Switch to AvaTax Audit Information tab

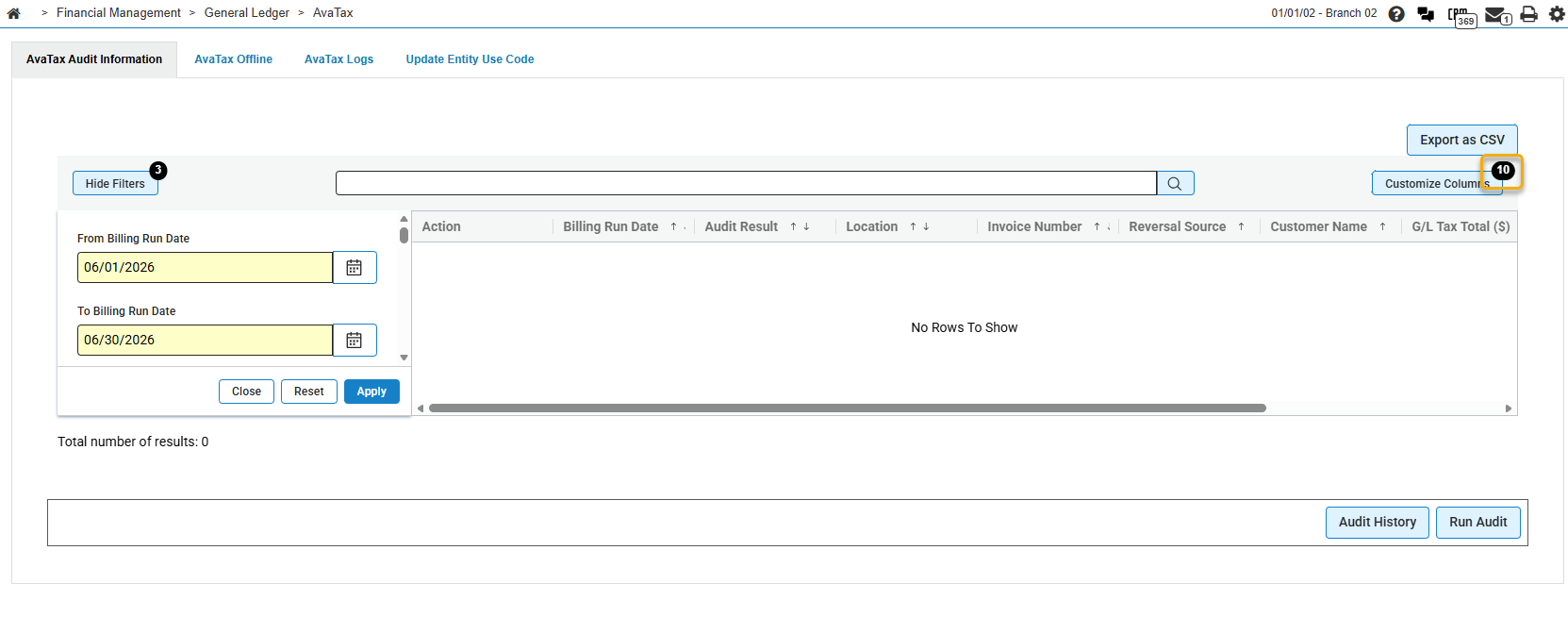point(94,59)
